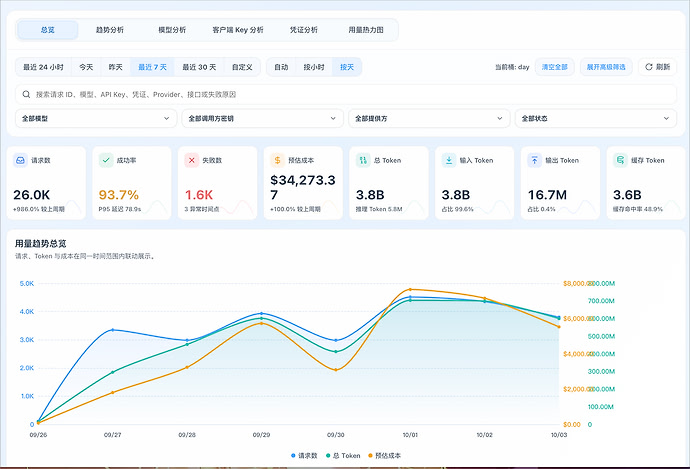Click the 10/01 orange peak data point
Screen dimensions: 690x469
pos(410,289)
